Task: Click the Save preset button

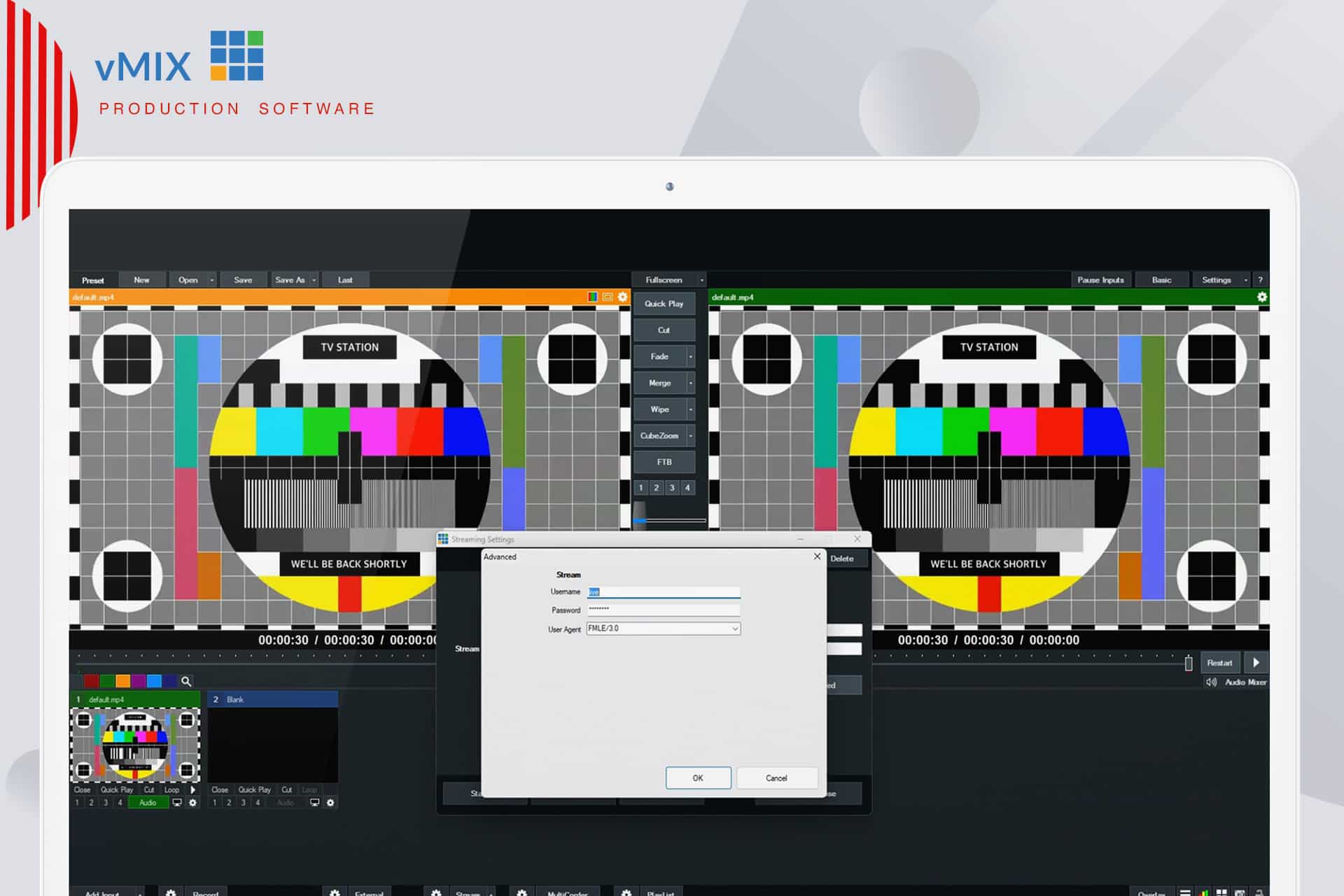Action: 243,280
